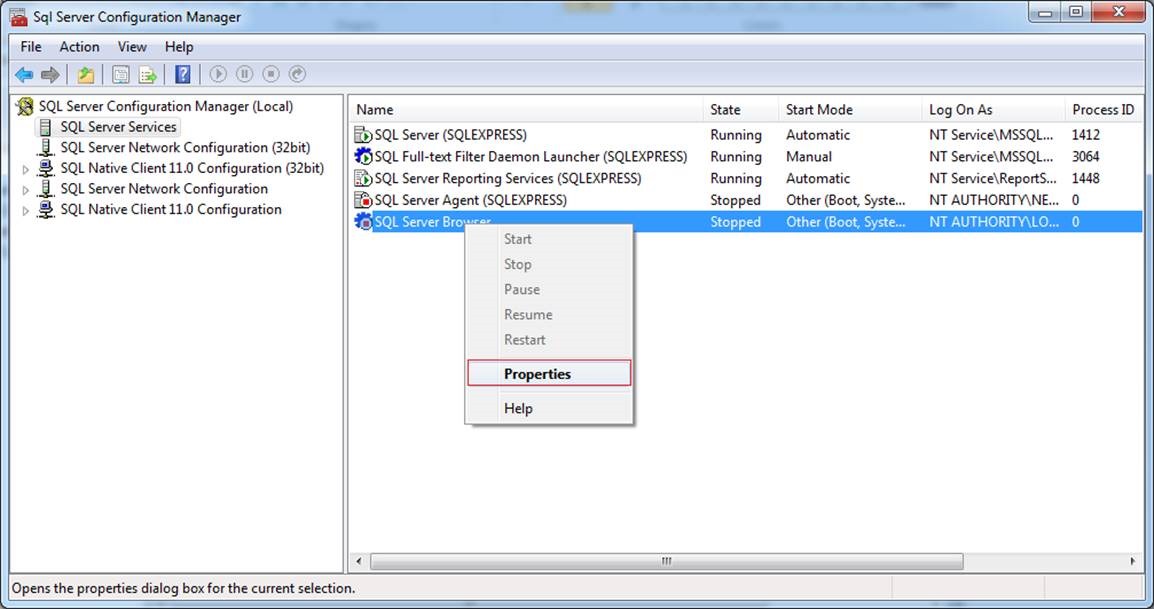Click Stopped state of SQL Server Agent
1154x609 pixels.
point(735,200)
